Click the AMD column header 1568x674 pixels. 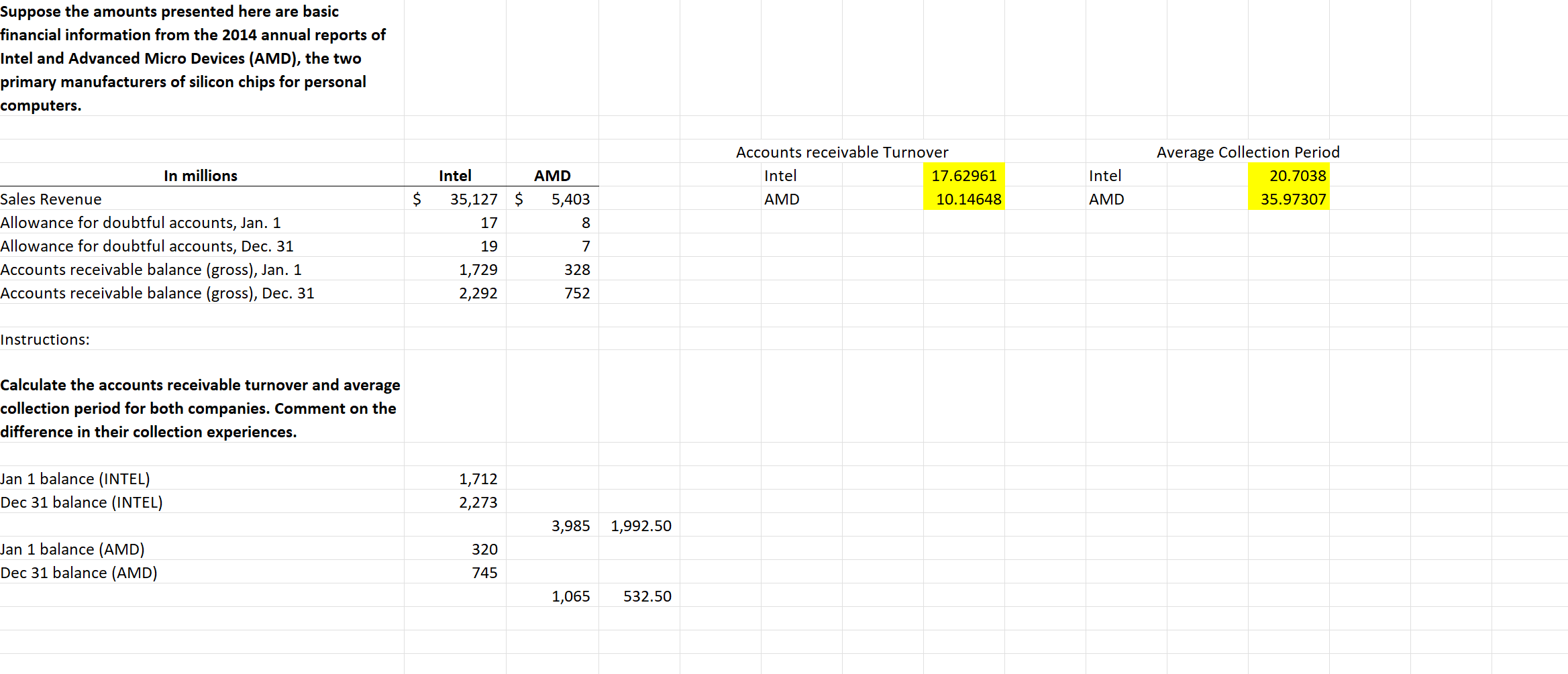(552, 175)
